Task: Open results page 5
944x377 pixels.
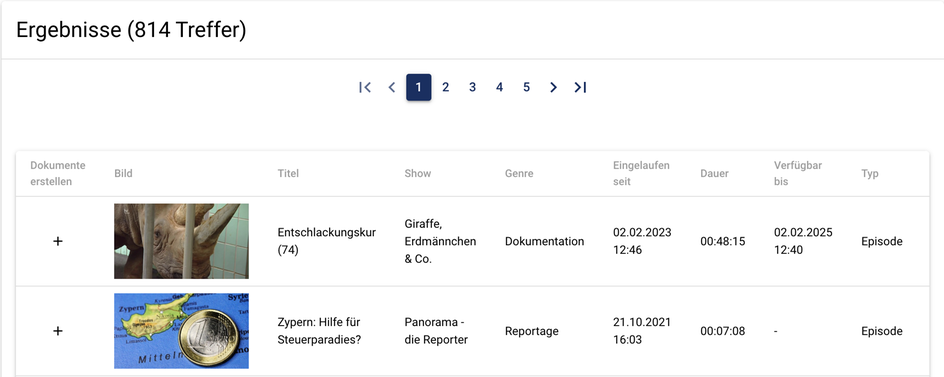Action: (x=526, y=87)
